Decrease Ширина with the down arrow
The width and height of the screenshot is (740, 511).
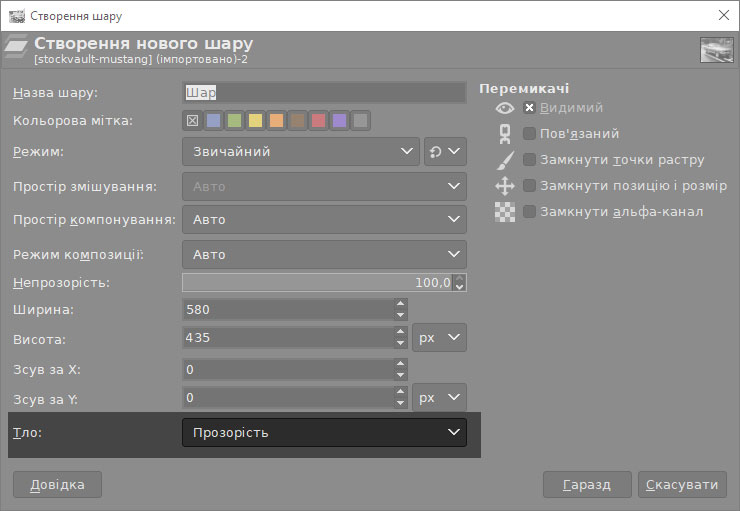click(400, 315)
